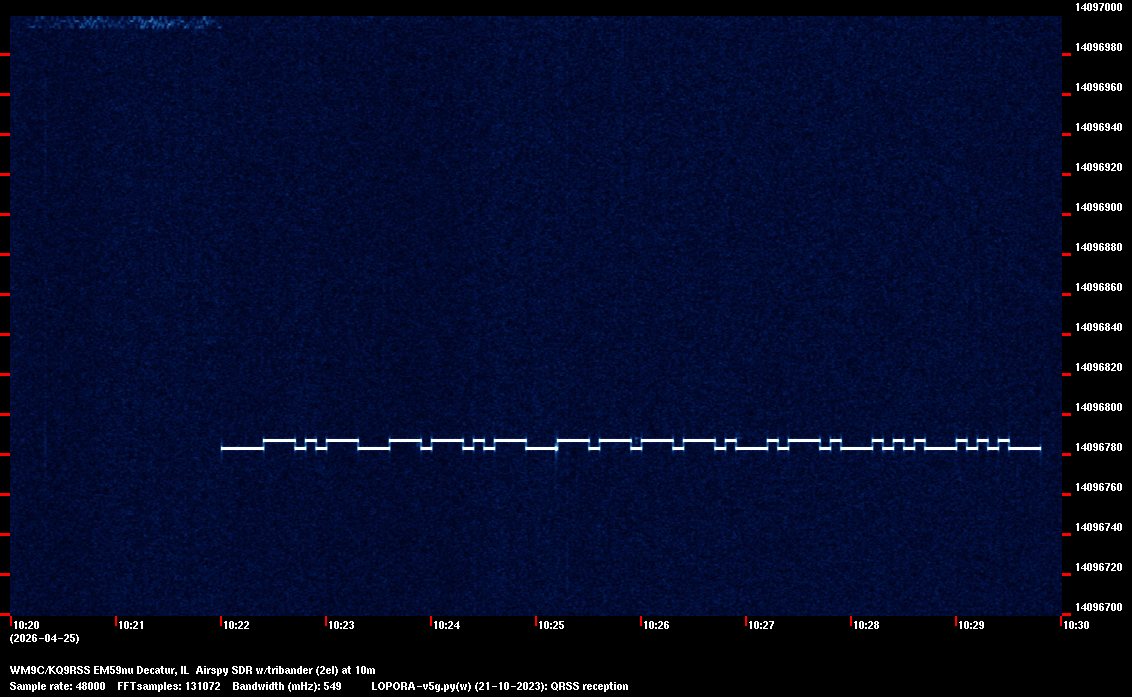
Task: Click the 10:25 time axis label
Action: [551, 625]
